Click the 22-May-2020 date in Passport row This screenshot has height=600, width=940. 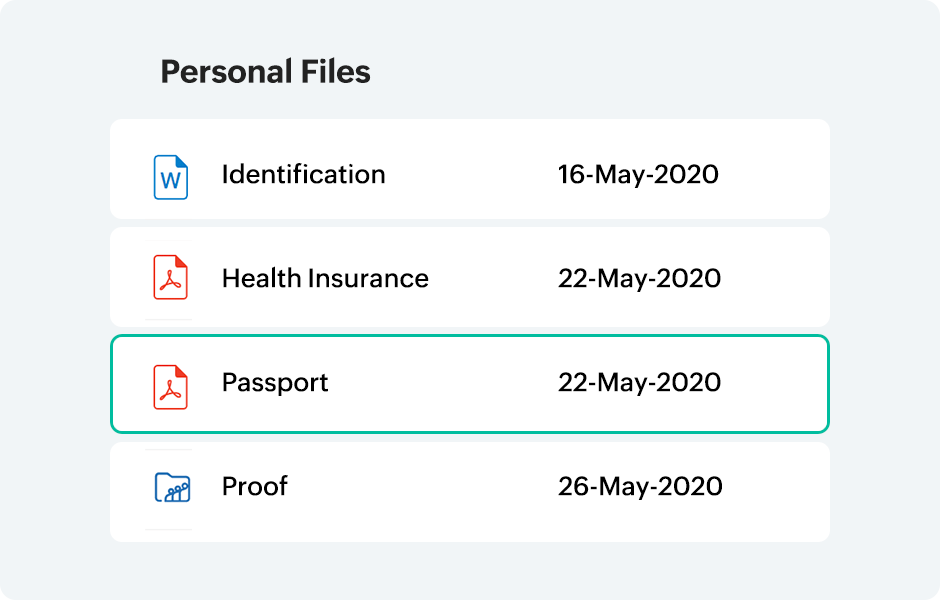(639, 383)
